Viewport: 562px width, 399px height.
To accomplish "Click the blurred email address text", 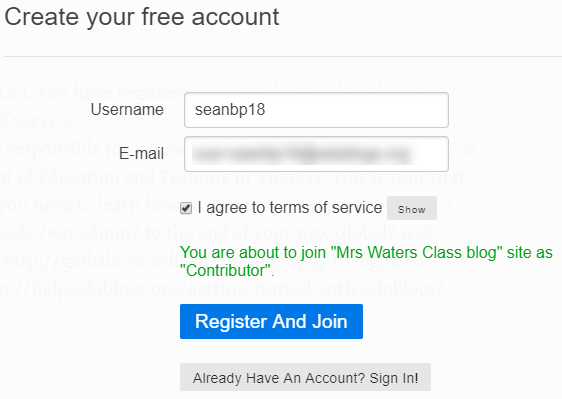I will tap(303, 154).
